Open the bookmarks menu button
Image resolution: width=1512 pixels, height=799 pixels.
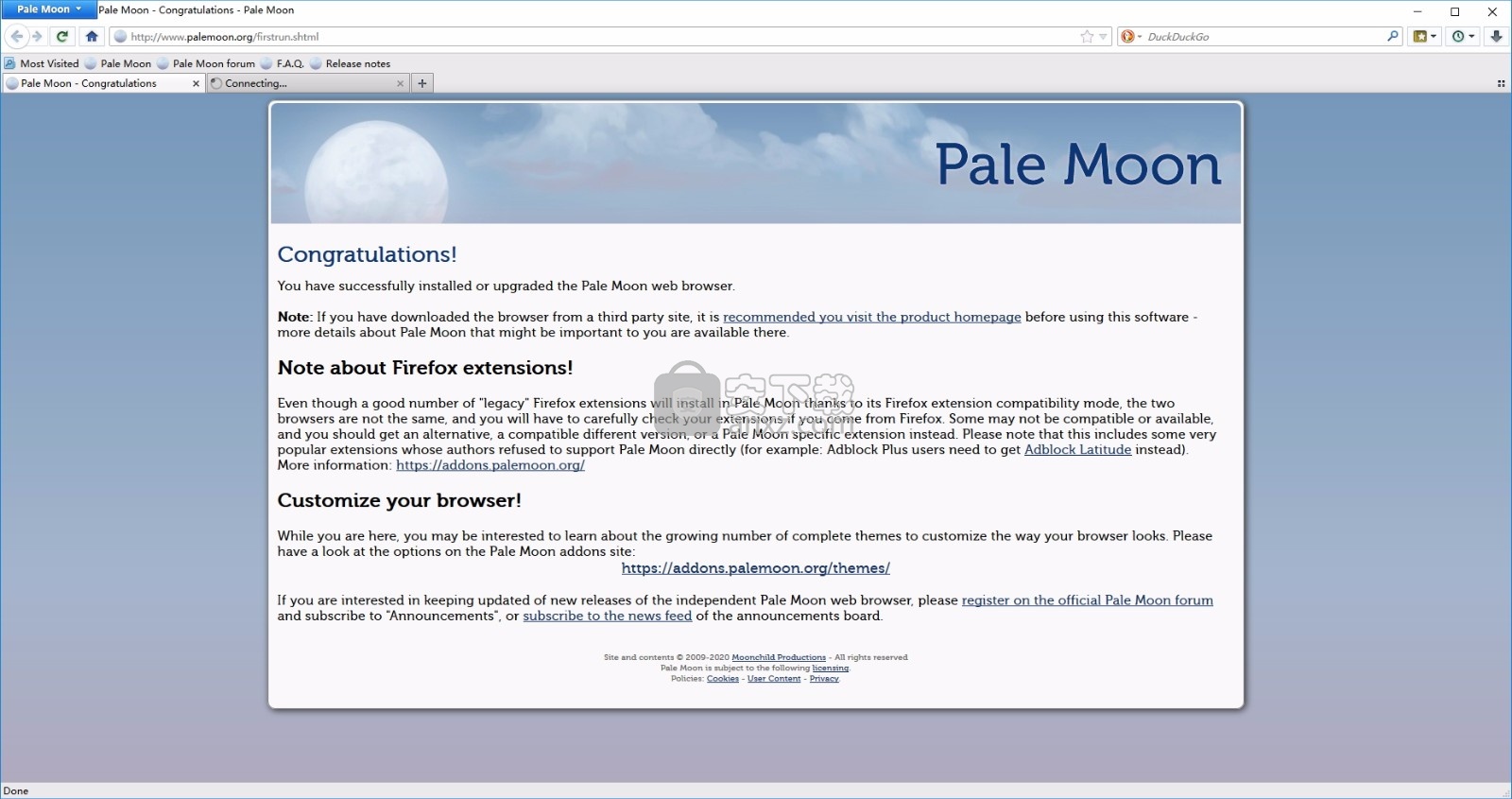[1424, 37]
